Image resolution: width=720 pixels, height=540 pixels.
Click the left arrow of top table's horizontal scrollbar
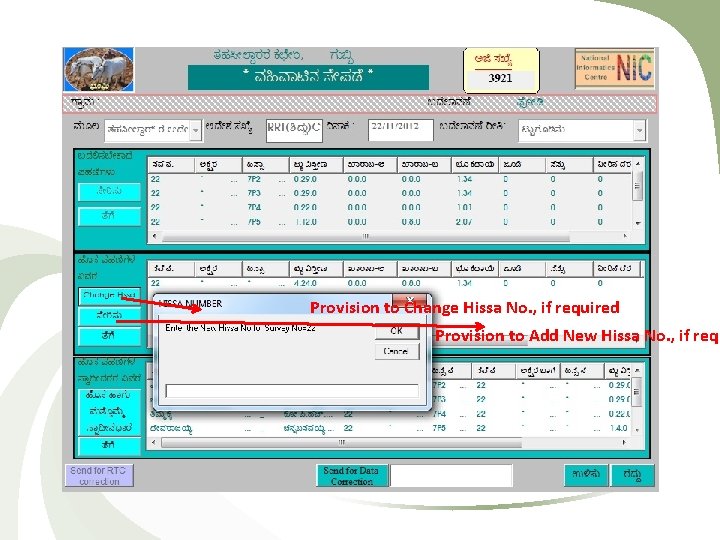pos(155,236)
